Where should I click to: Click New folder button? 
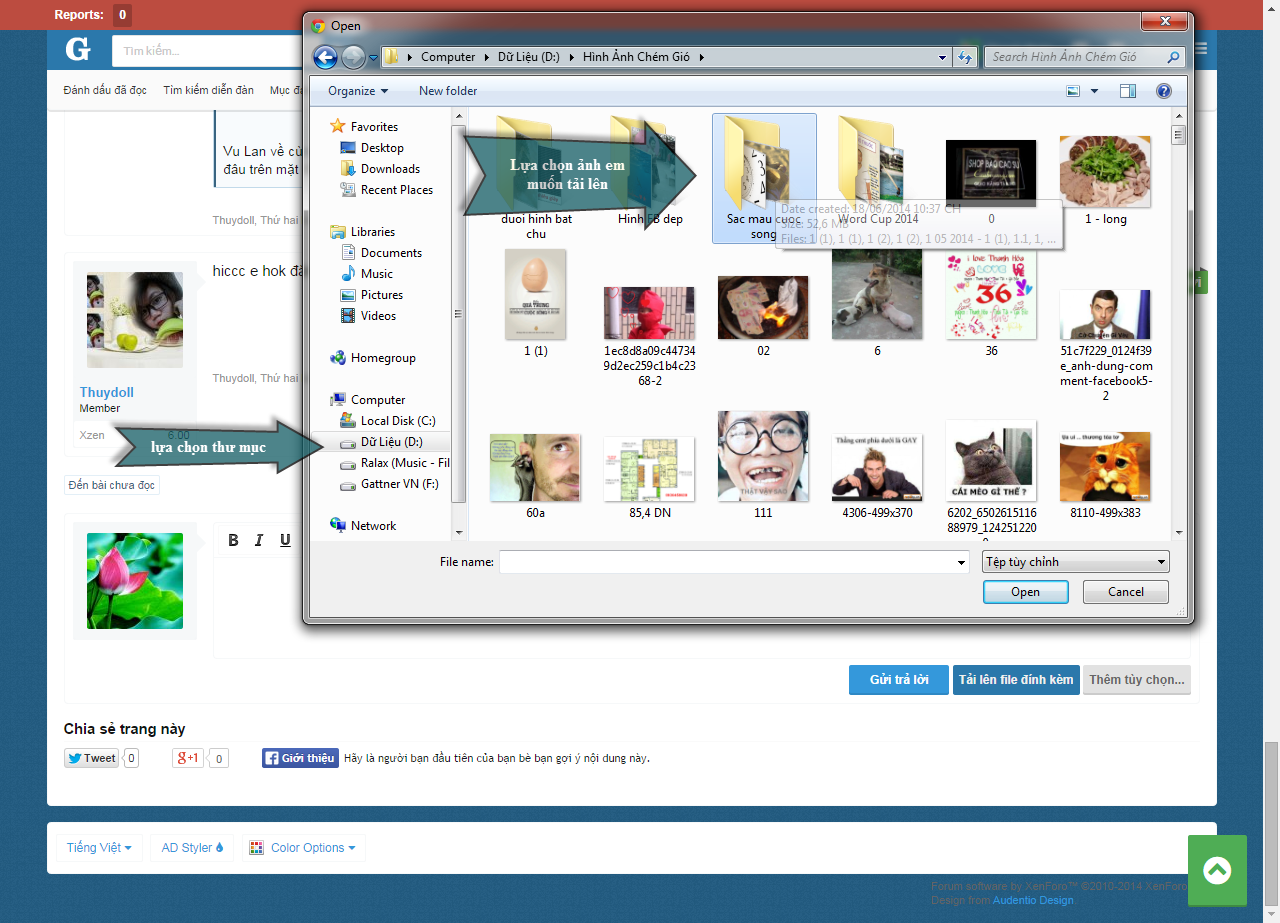(448, 91)
